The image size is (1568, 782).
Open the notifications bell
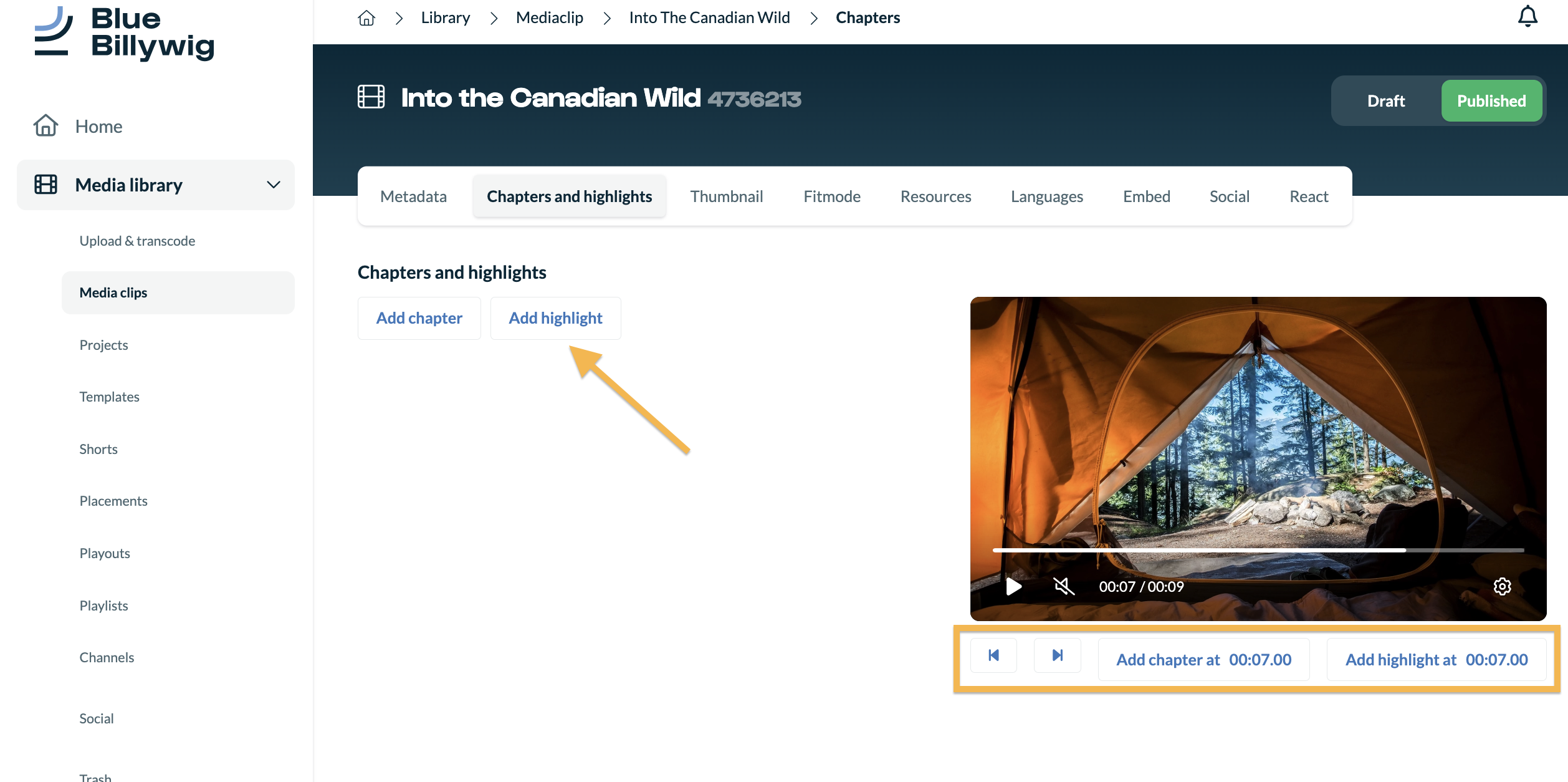(1527, 17)
